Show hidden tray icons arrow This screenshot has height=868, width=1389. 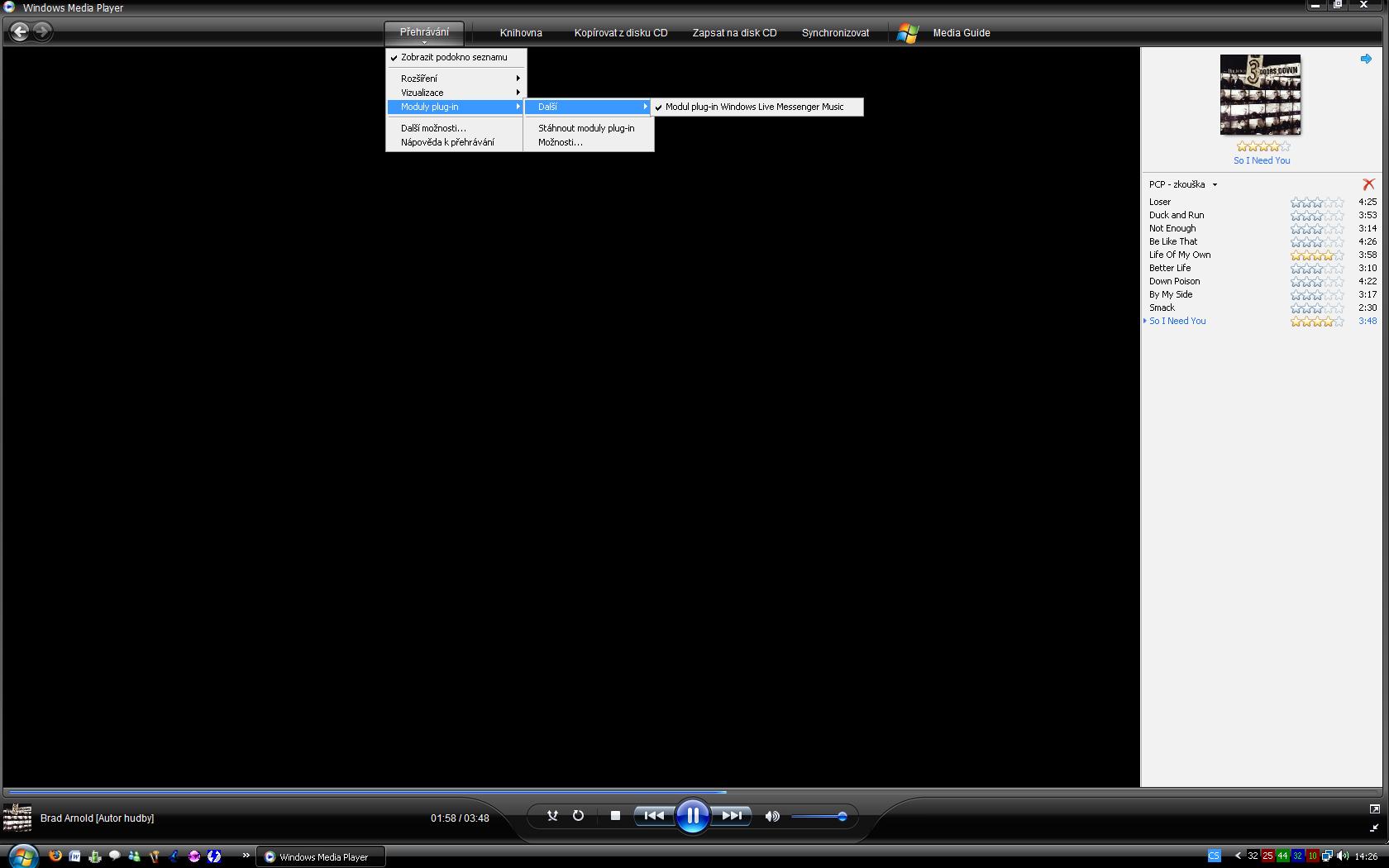1238,856
